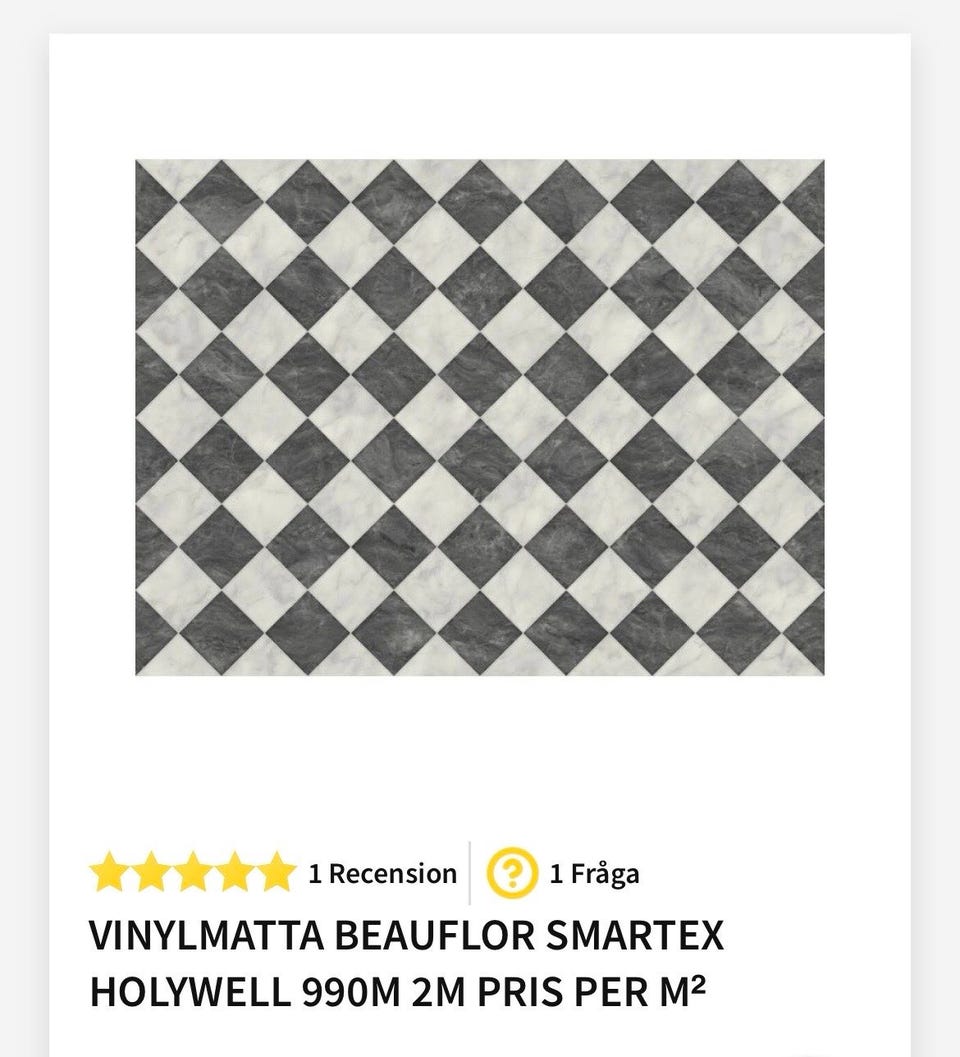Select the fourth yellow rating star
960x1057 pixels.
(x=234, y=872)
